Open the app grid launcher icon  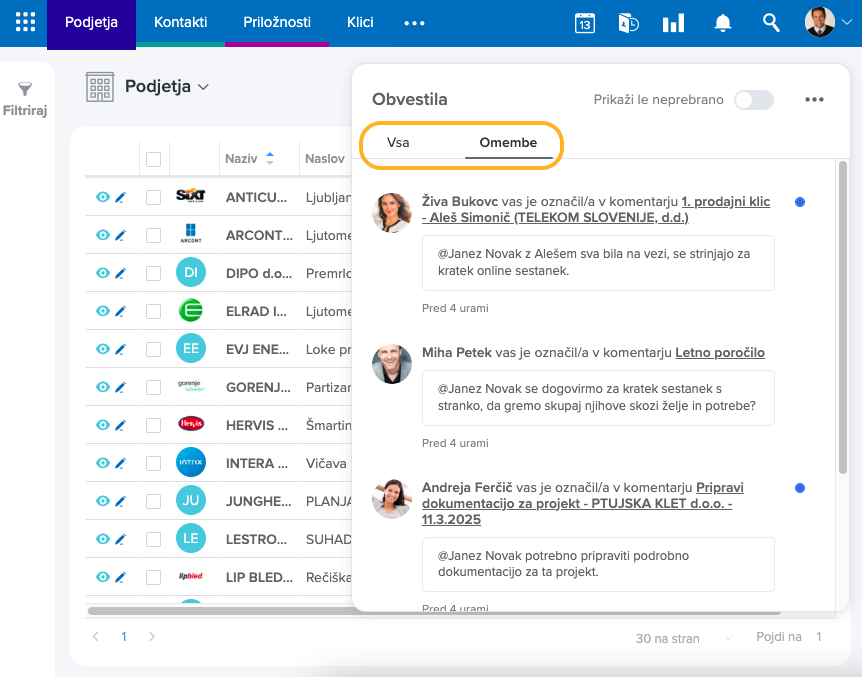pyautogui.click(x=25, y=22)
